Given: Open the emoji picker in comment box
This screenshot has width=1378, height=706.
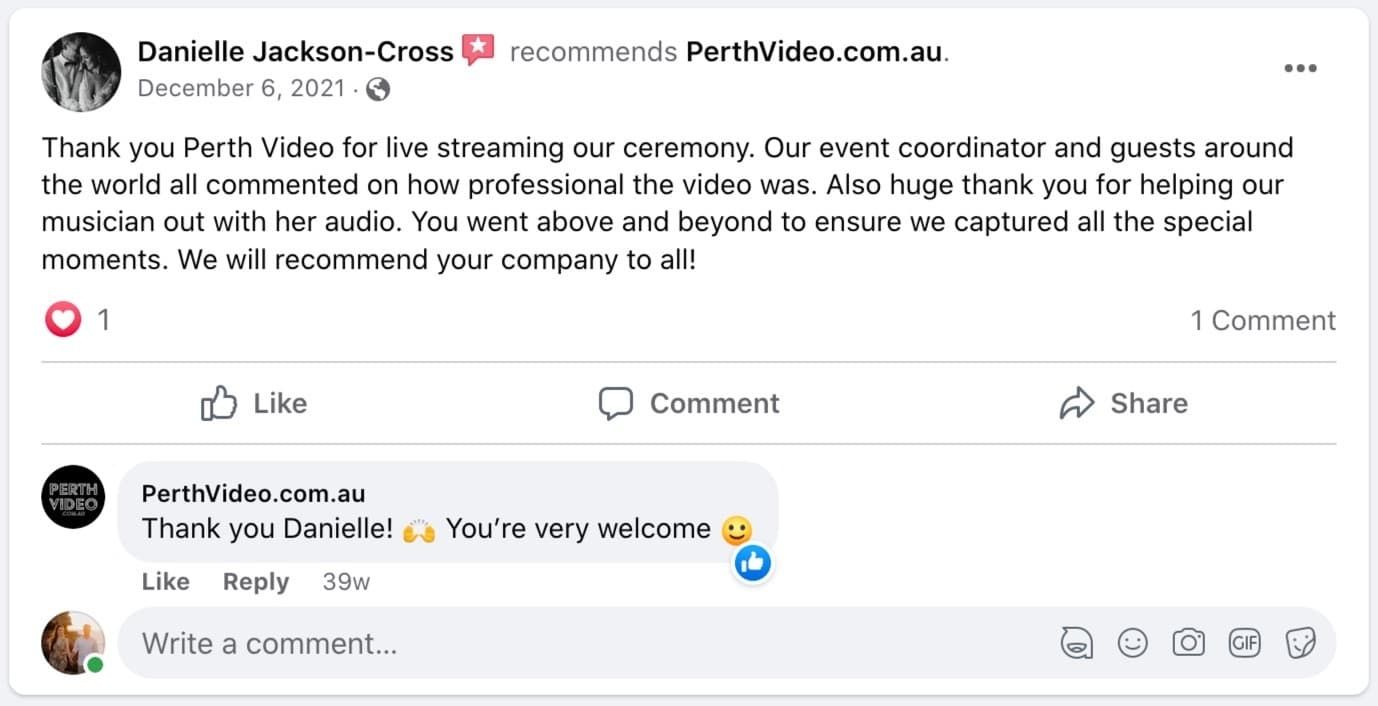Looking at the screenshot, I should coord(1132,643).
